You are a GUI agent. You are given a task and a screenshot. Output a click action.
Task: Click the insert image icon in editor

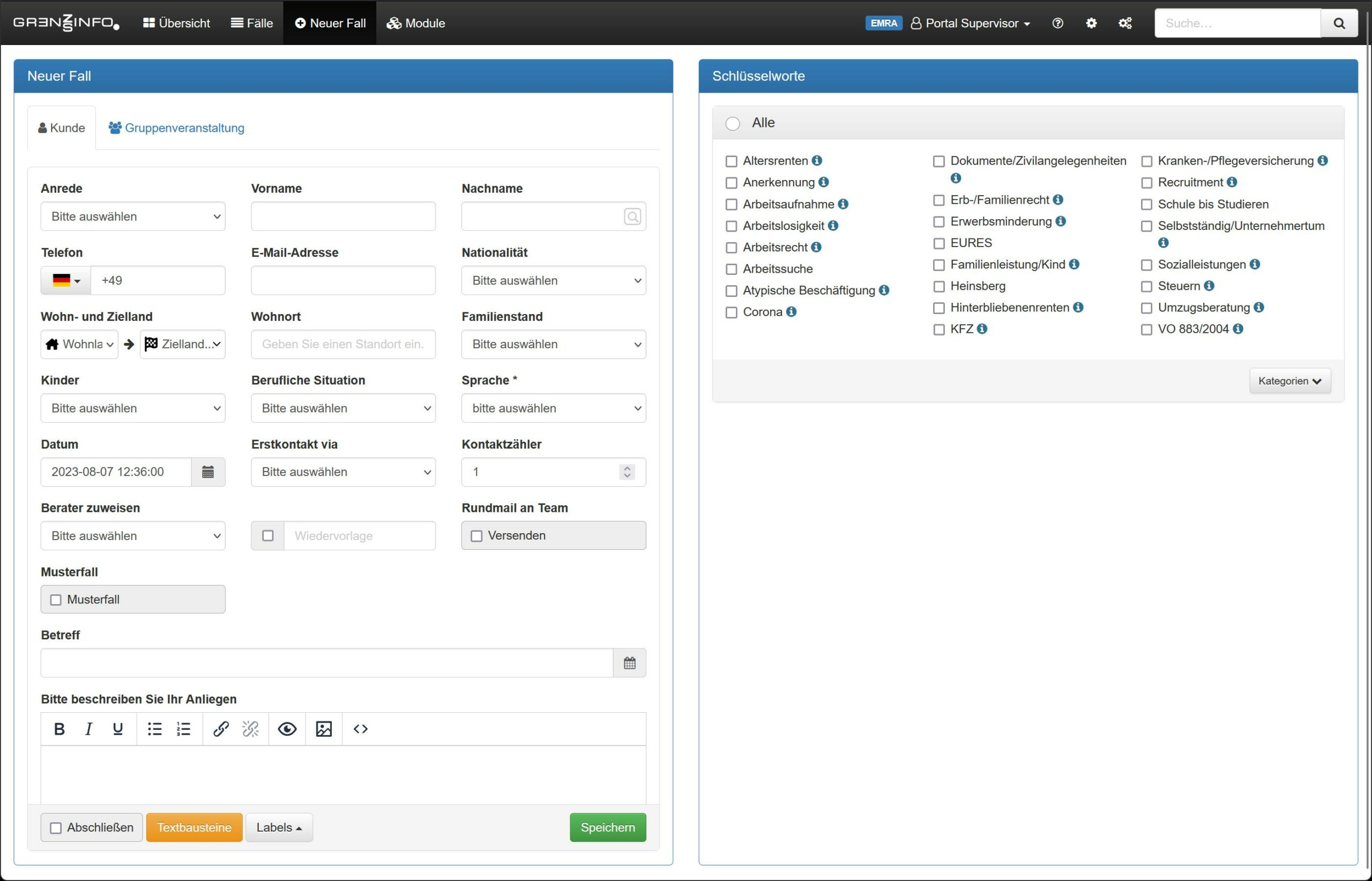coord(324,729)
